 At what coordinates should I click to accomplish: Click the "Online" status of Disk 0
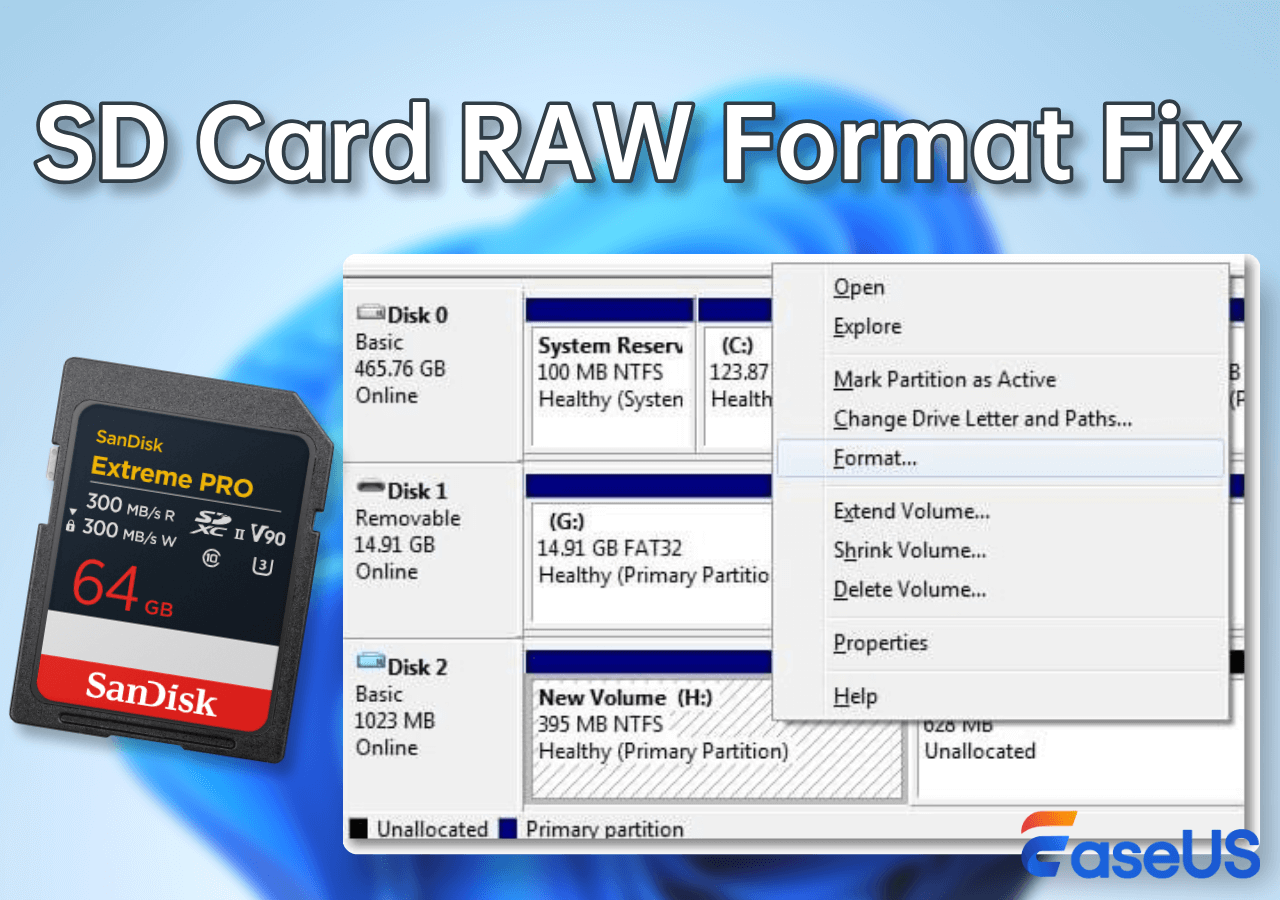point(386,395)
